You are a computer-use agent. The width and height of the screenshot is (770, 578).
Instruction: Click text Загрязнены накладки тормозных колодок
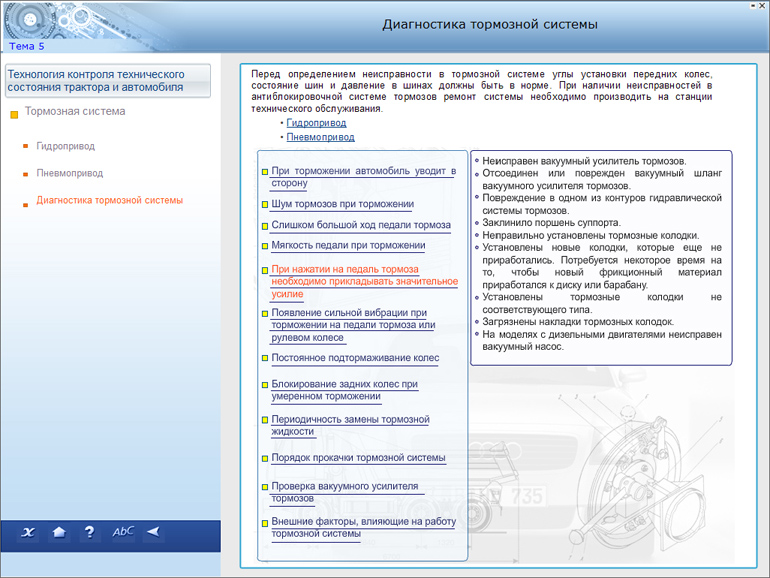[578, 322]
